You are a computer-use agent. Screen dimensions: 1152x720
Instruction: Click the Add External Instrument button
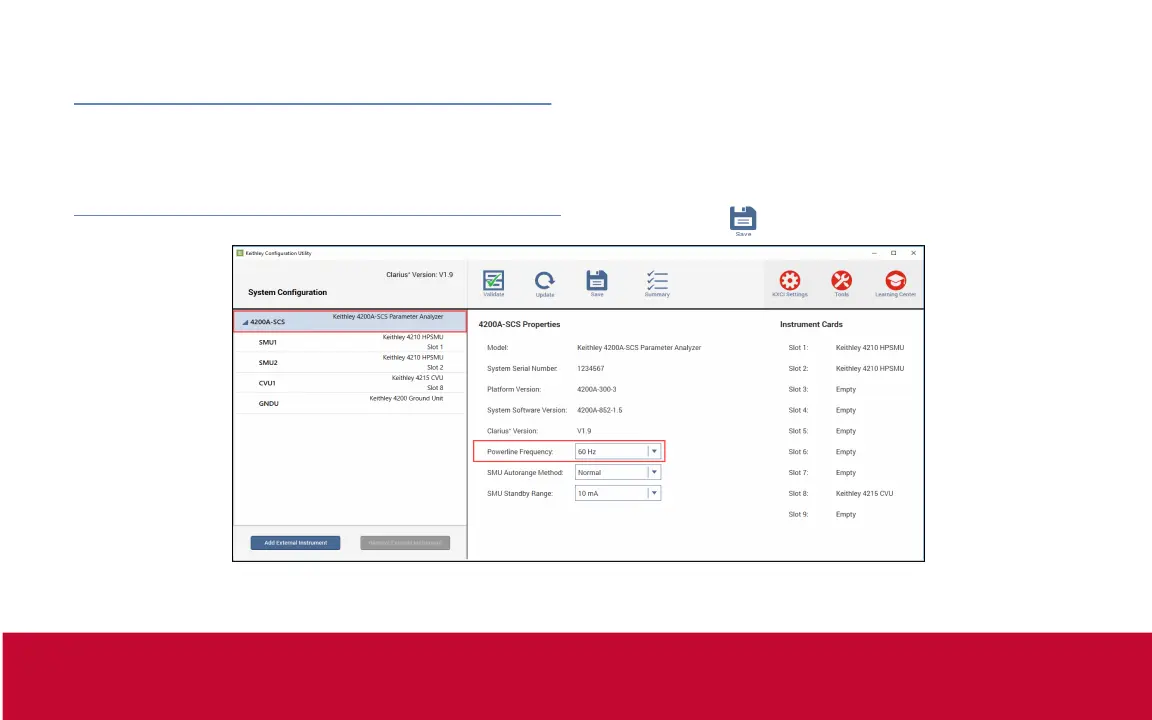tap(295, 543)
